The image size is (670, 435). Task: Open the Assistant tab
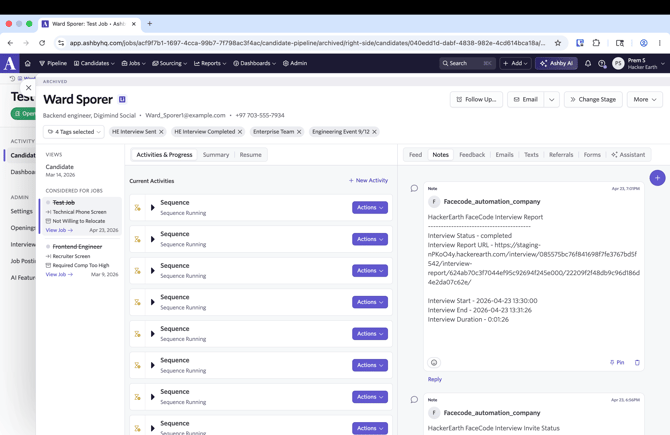coord(628,155)
